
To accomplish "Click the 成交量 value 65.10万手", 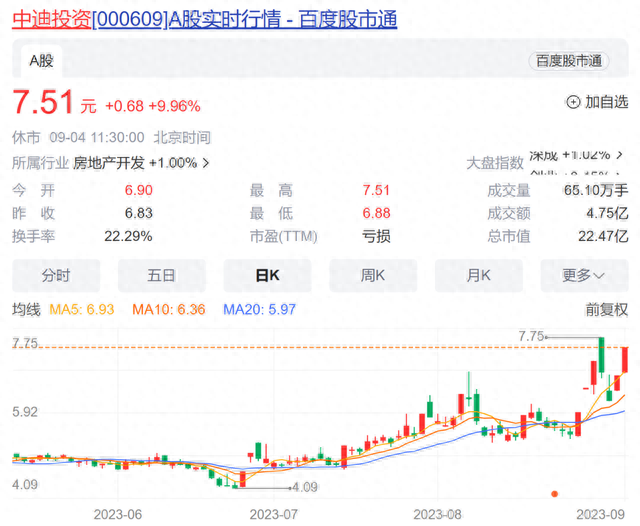I will (596, 190).
